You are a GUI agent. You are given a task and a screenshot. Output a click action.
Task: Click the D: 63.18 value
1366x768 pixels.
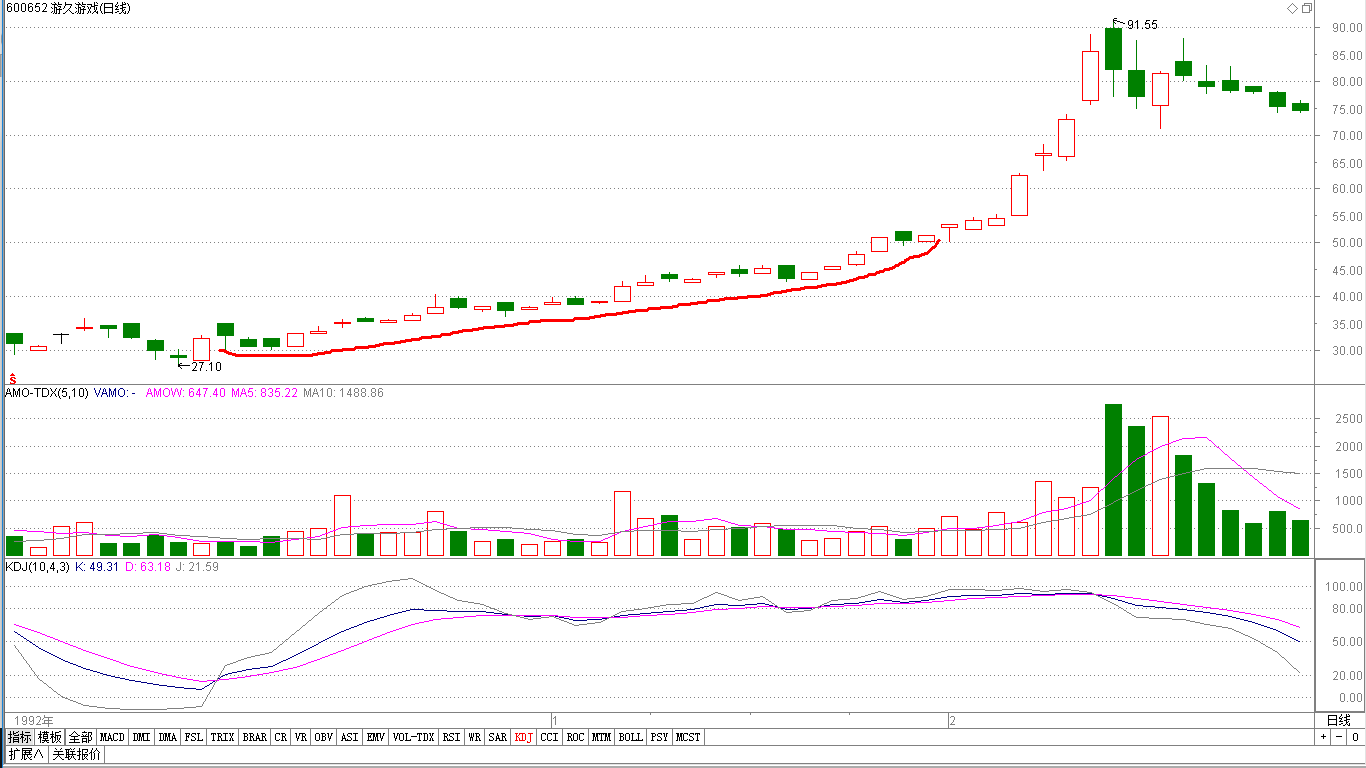(x=146, y=567)
